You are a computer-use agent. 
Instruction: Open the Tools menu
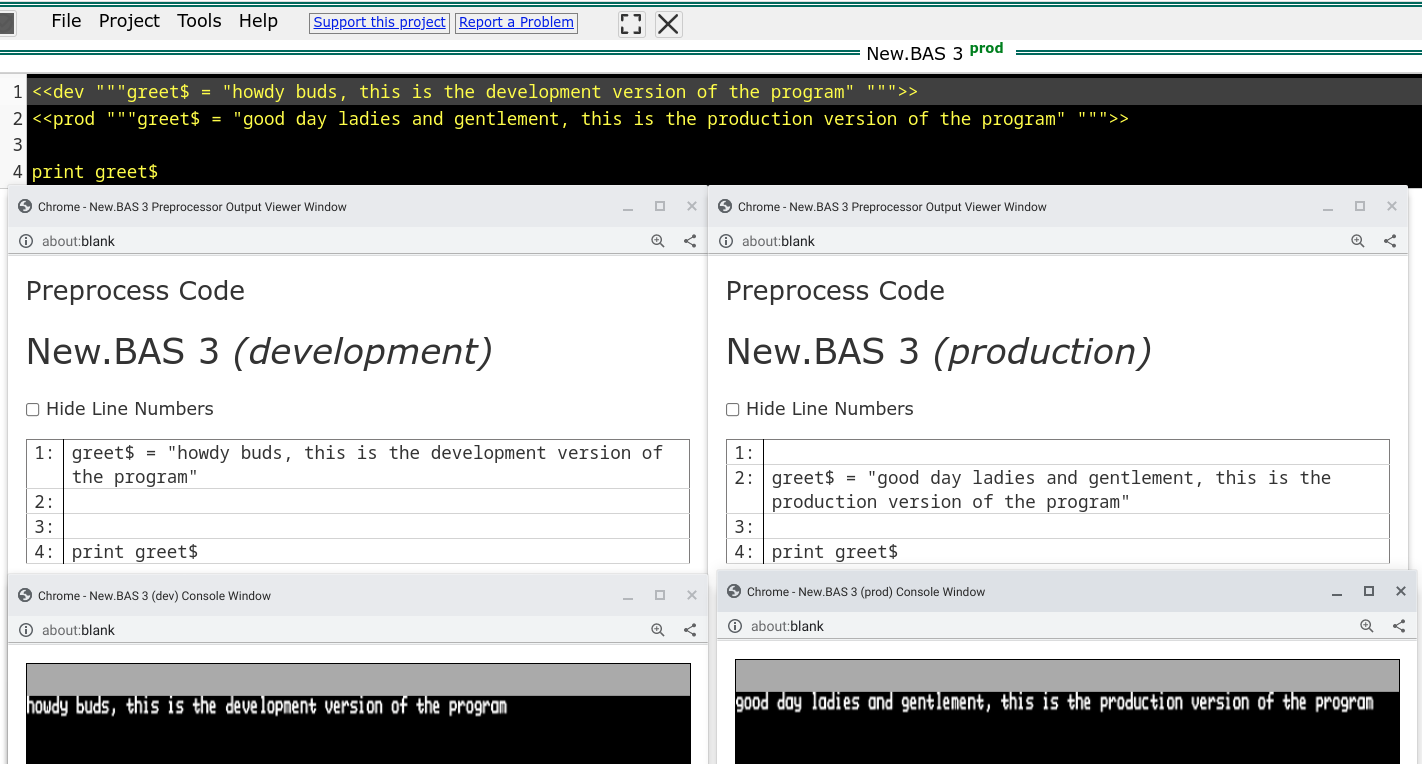point(199,21)
